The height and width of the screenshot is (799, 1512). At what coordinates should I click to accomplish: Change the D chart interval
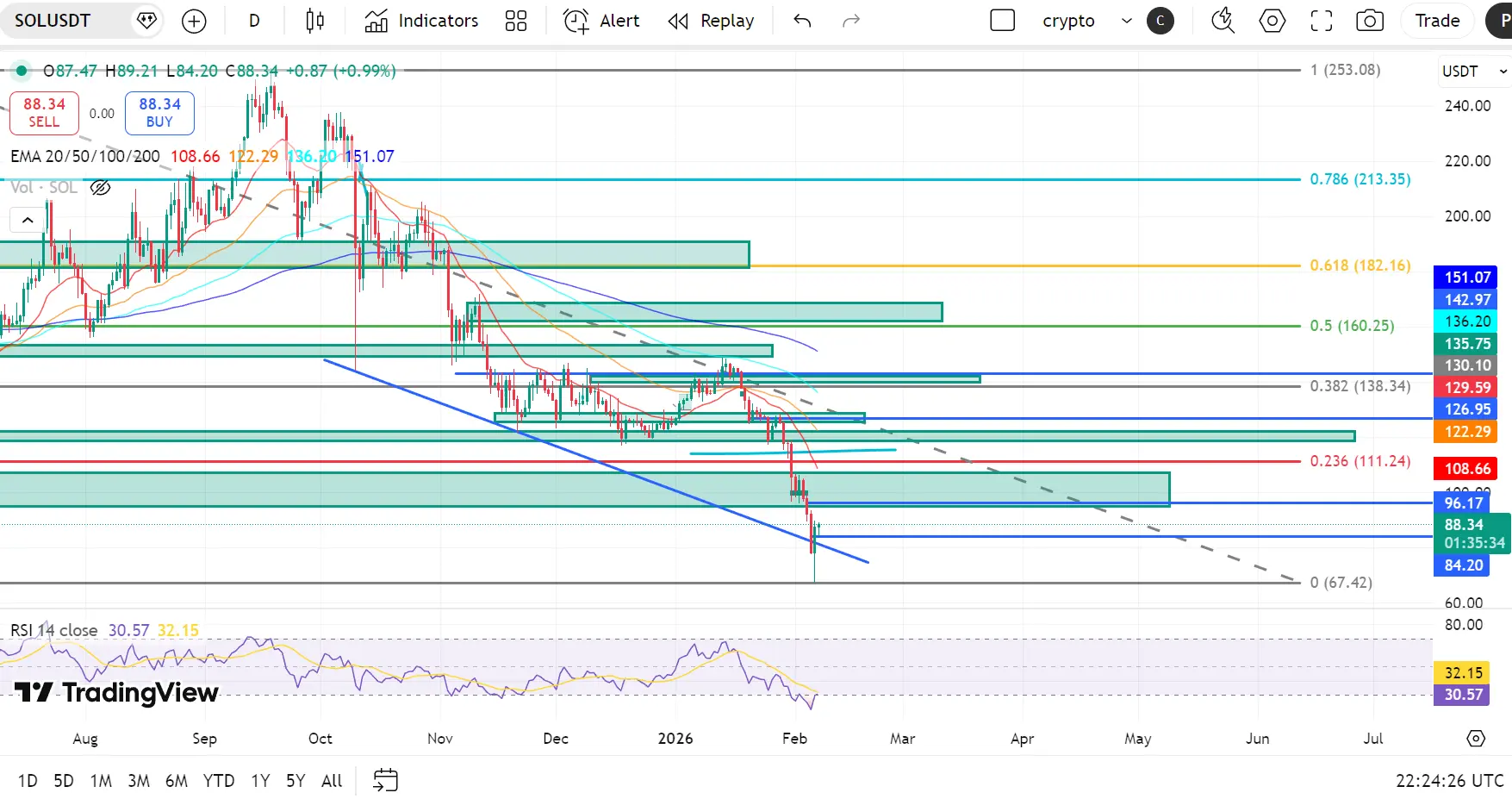pos(254,21)
